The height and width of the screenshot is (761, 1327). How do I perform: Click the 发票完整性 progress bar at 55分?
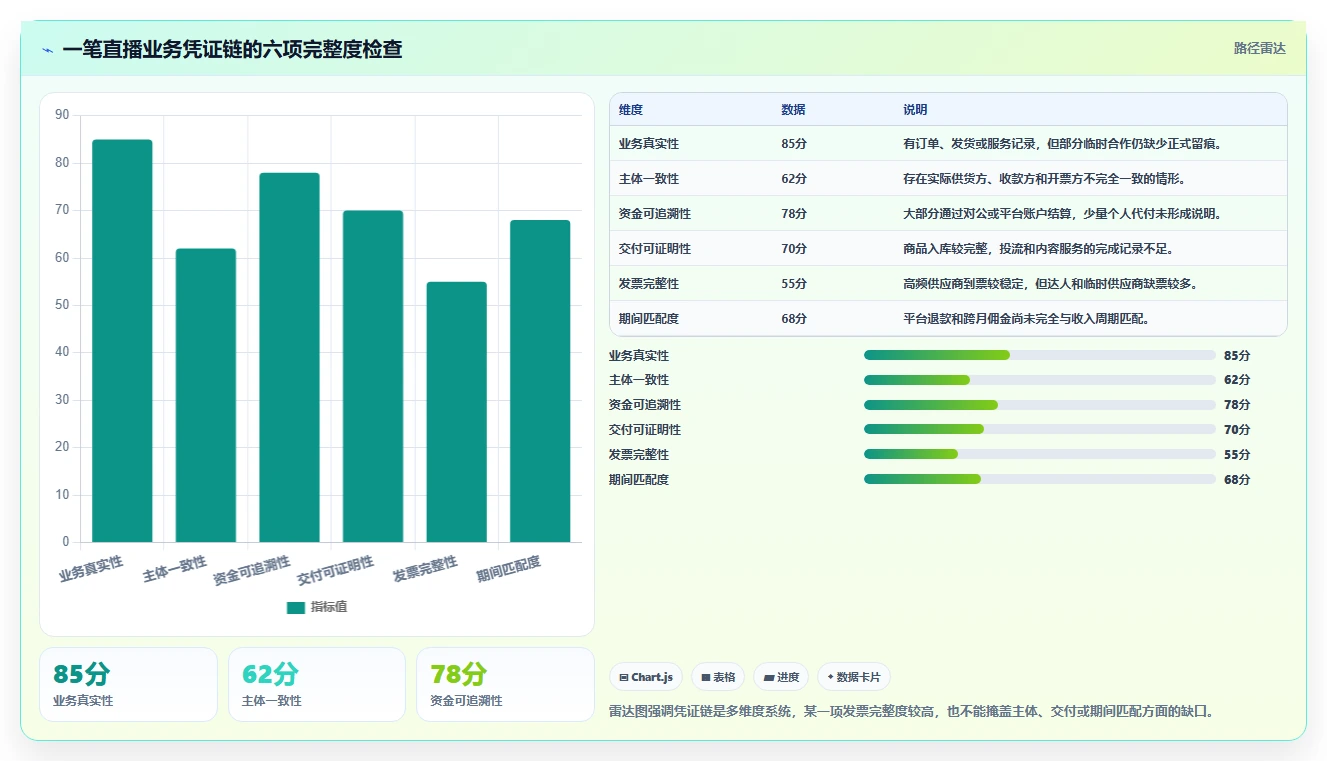(1040, 454)
